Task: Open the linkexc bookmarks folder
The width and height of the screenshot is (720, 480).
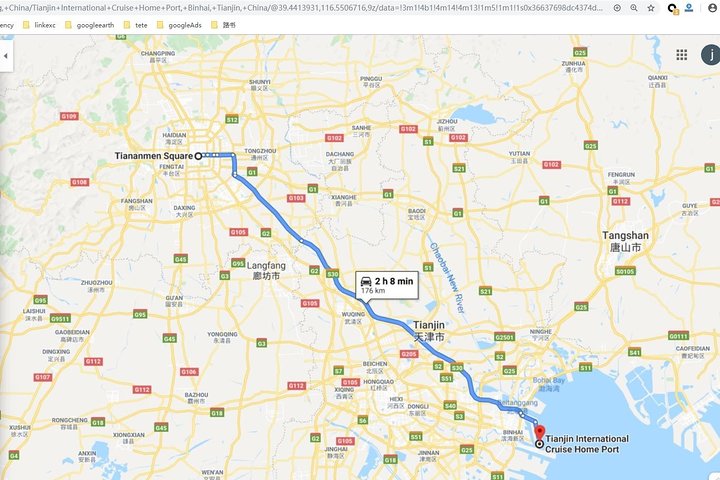Action: coord(39,25)
